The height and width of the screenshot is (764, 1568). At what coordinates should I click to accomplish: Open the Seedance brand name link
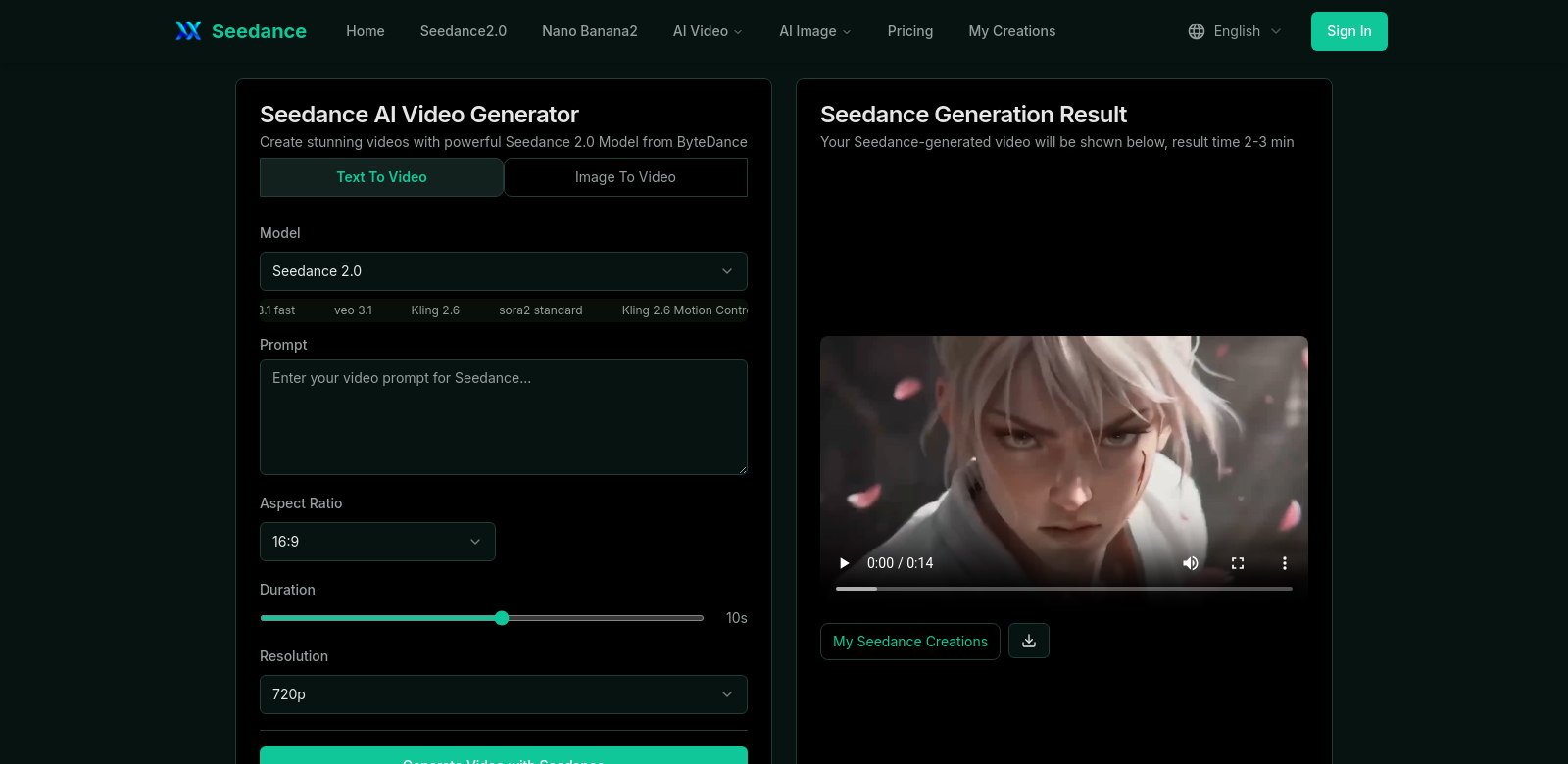(x=259, y=31)
